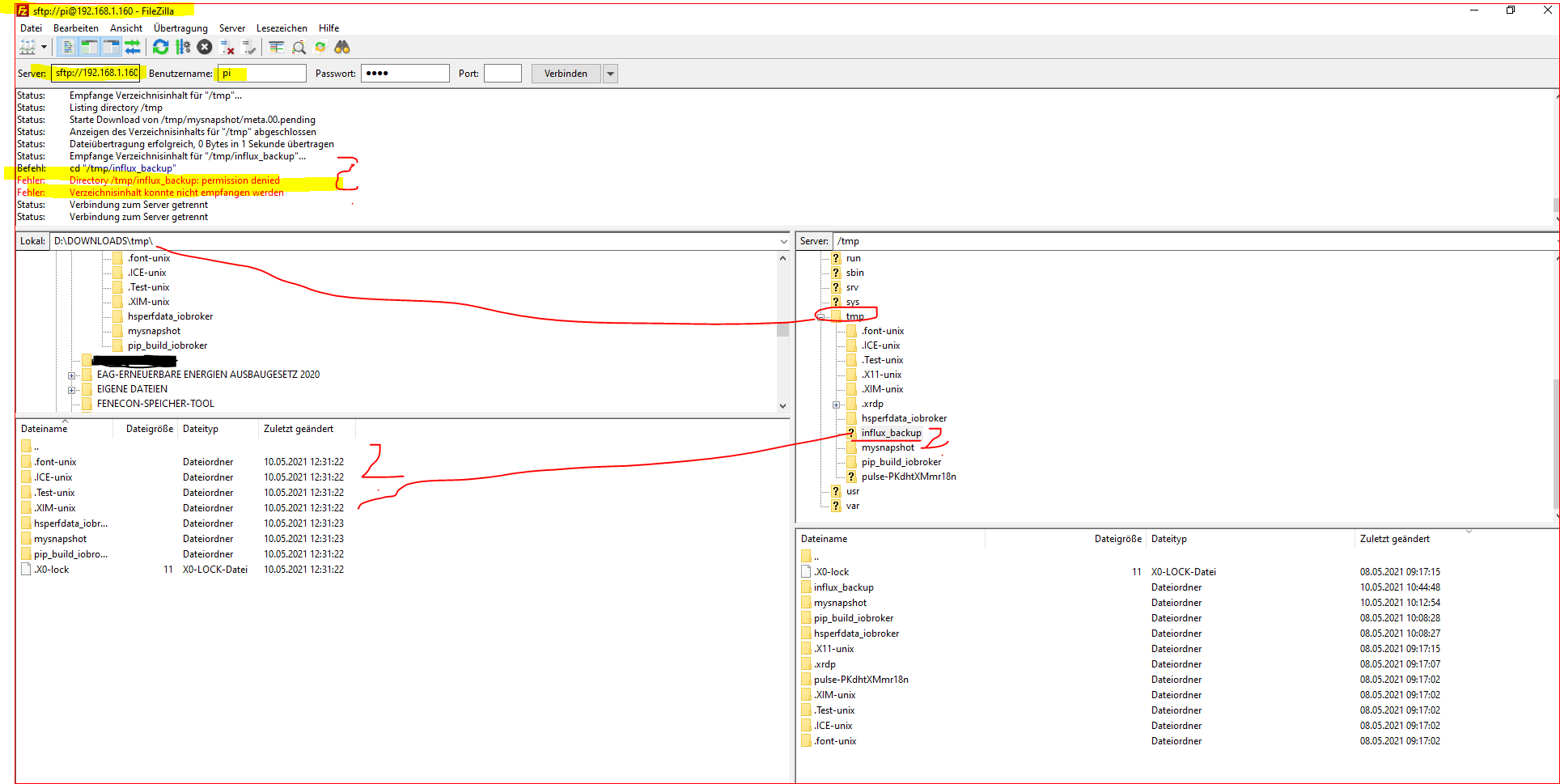
Task: Select sys folder unknown icon in remote tree
Action: (x=836, y=302)
